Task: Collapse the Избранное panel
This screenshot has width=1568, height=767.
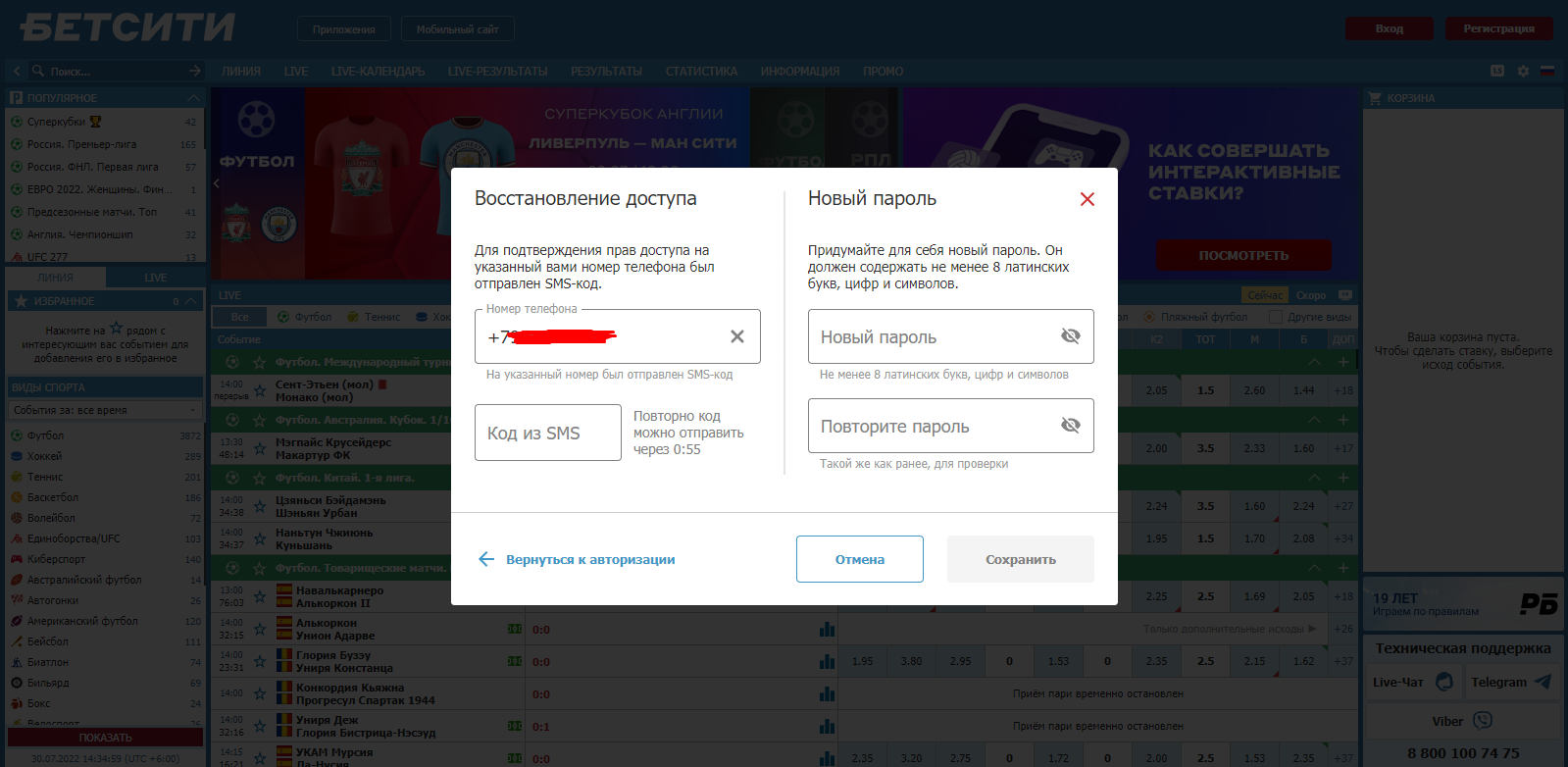Action: pyautogui.click(x=192, y=301)
